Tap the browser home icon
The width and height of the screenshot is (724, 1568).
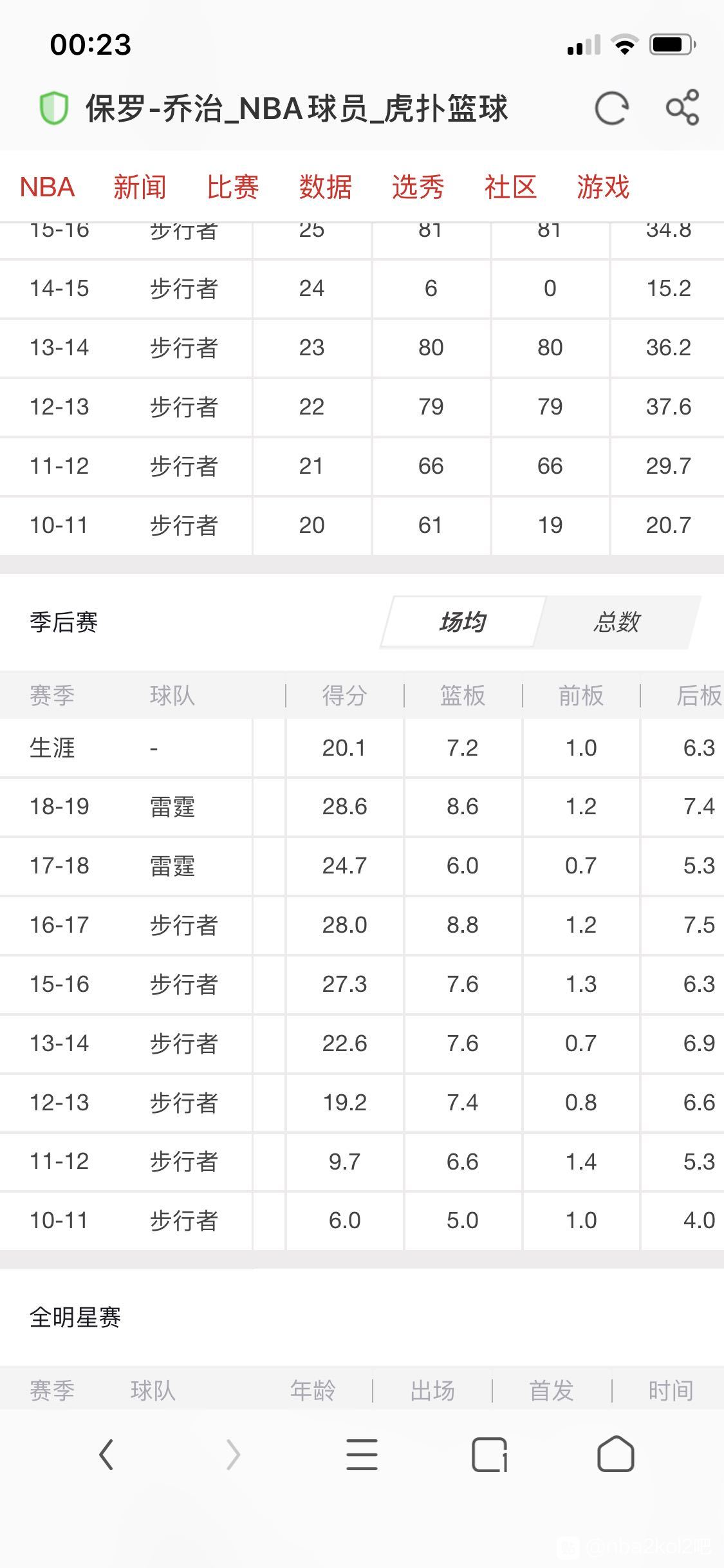(x=616, y=1454)
